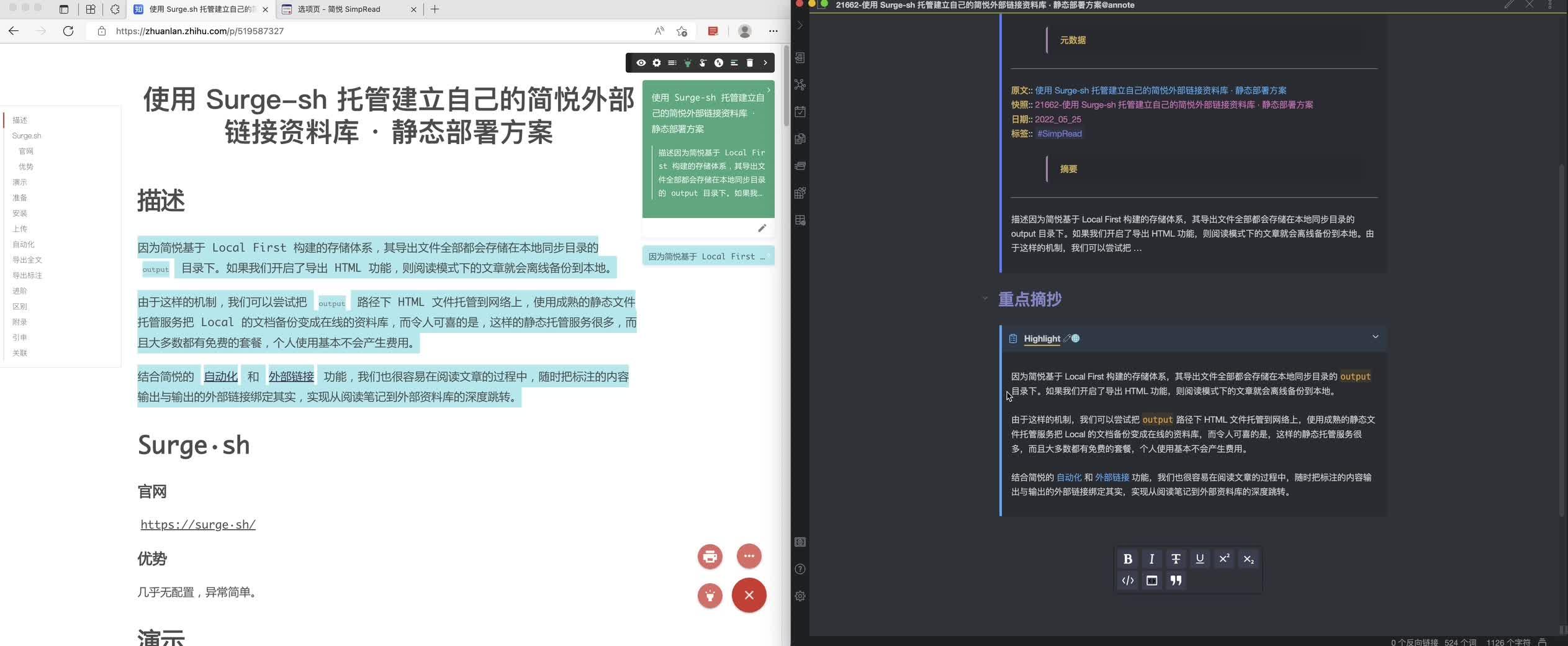
Task: Click the circular sort arrows icon in annotation toolbar
Action: point(718,63)
